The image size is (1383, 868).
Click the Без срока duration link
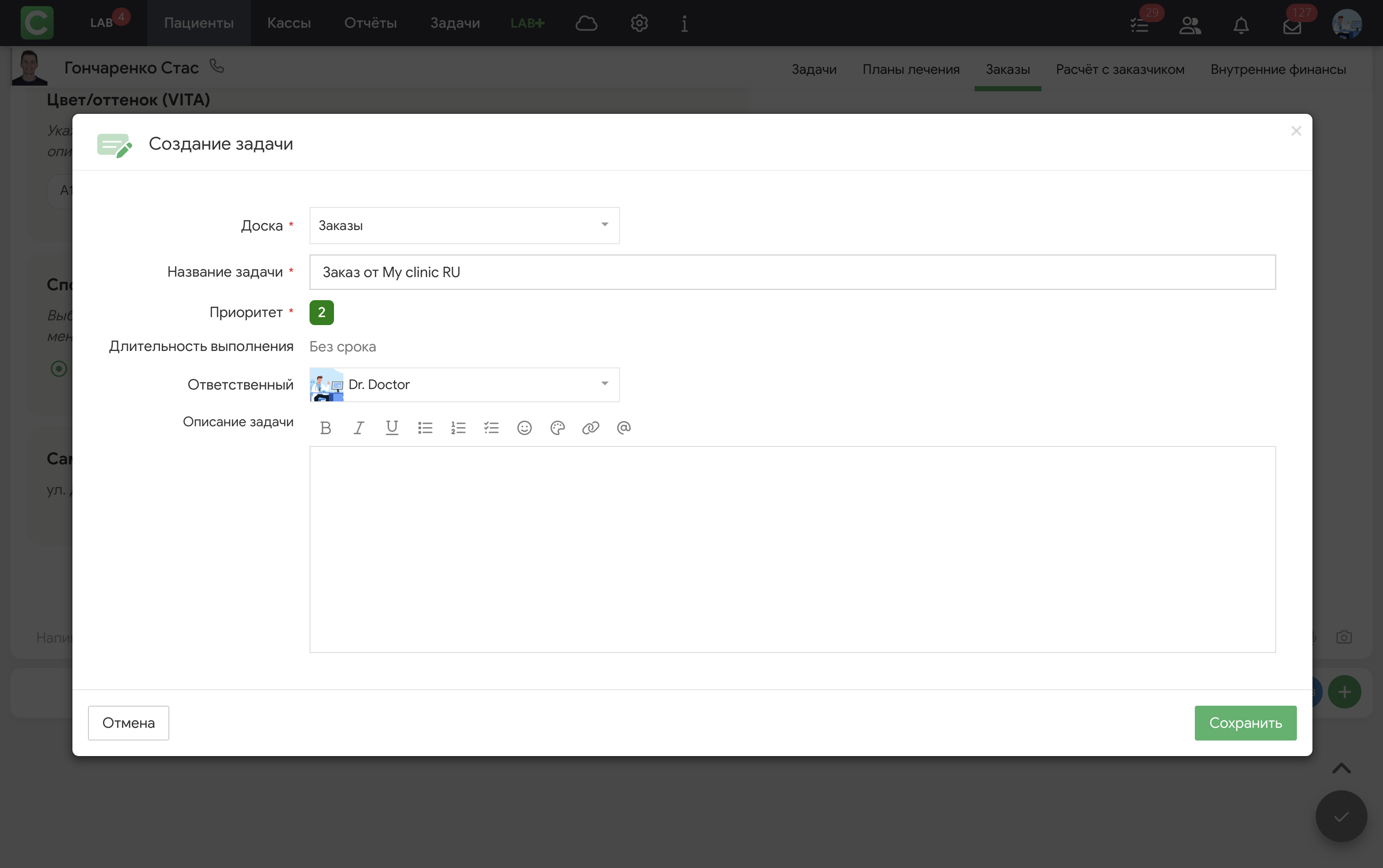click(x=342, y=347)
